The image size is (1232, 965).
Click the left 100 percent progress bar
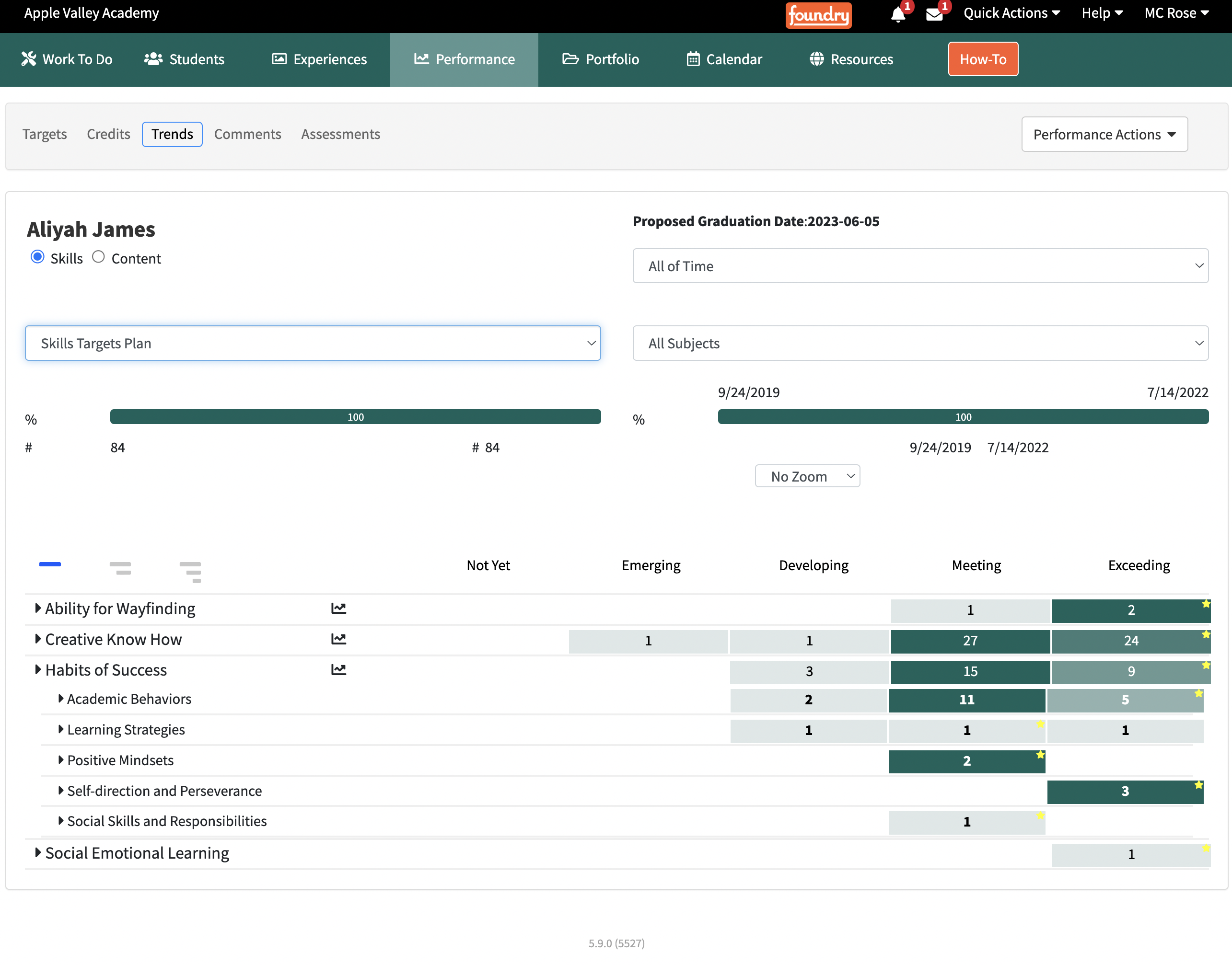356,417
